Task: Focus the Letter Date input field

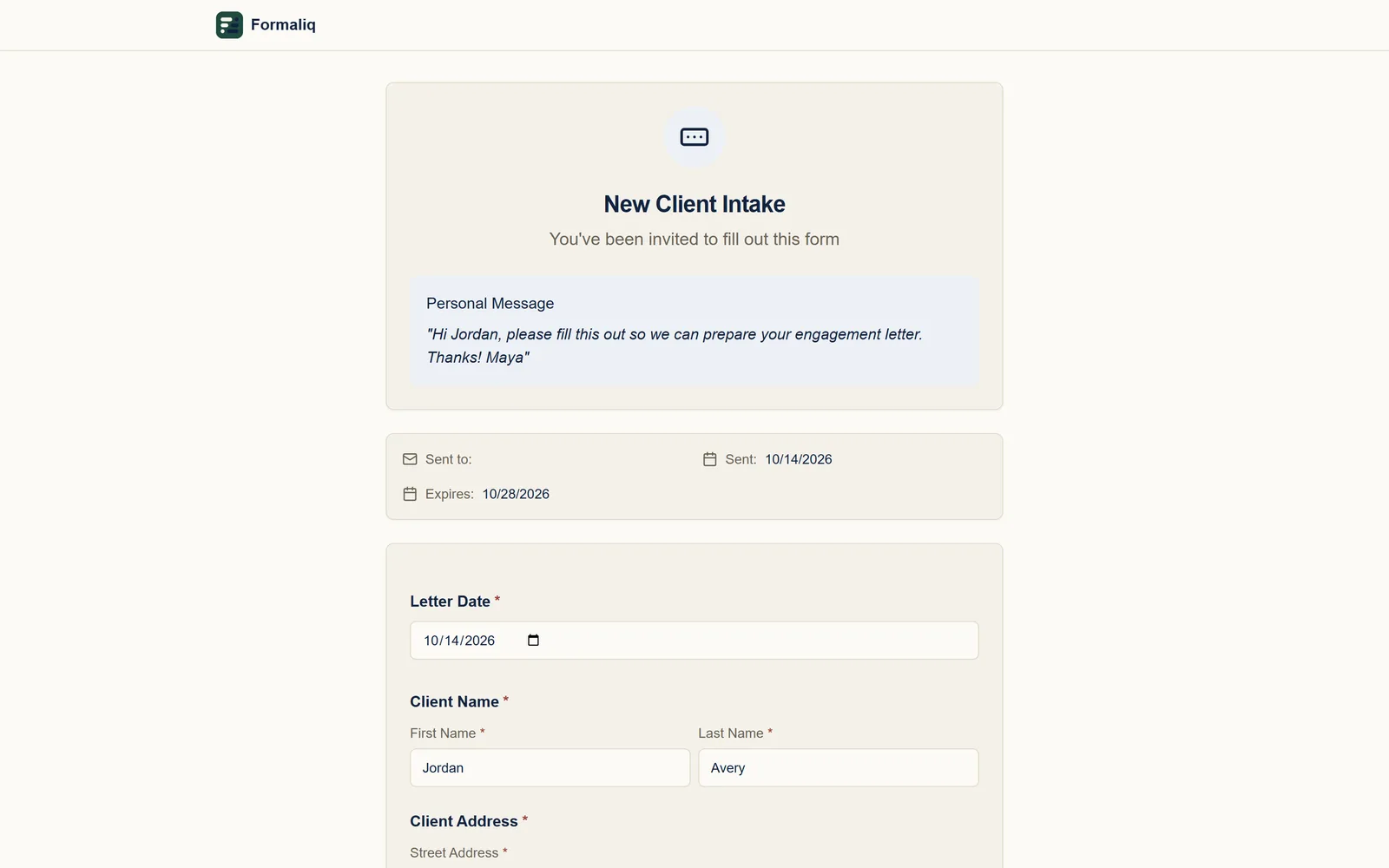Action: [x=694, y=641]
